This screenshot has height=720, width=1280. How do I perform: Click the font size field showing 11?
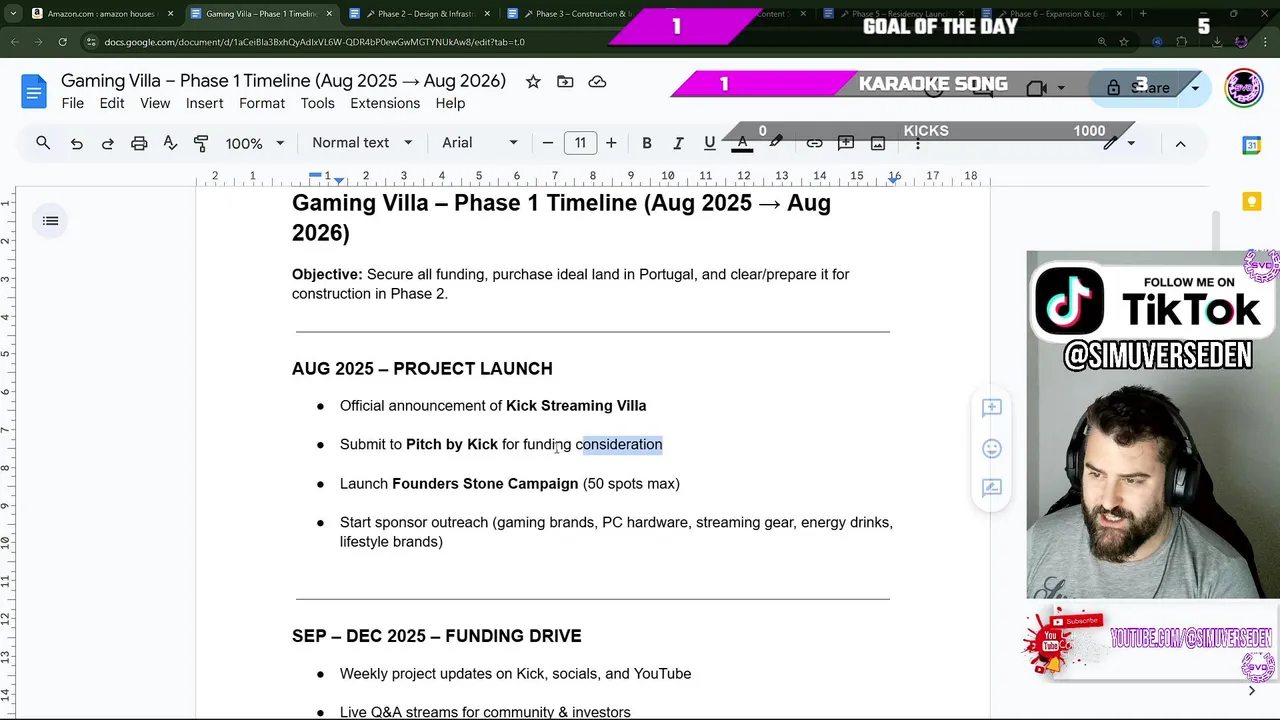click(580, 143)
